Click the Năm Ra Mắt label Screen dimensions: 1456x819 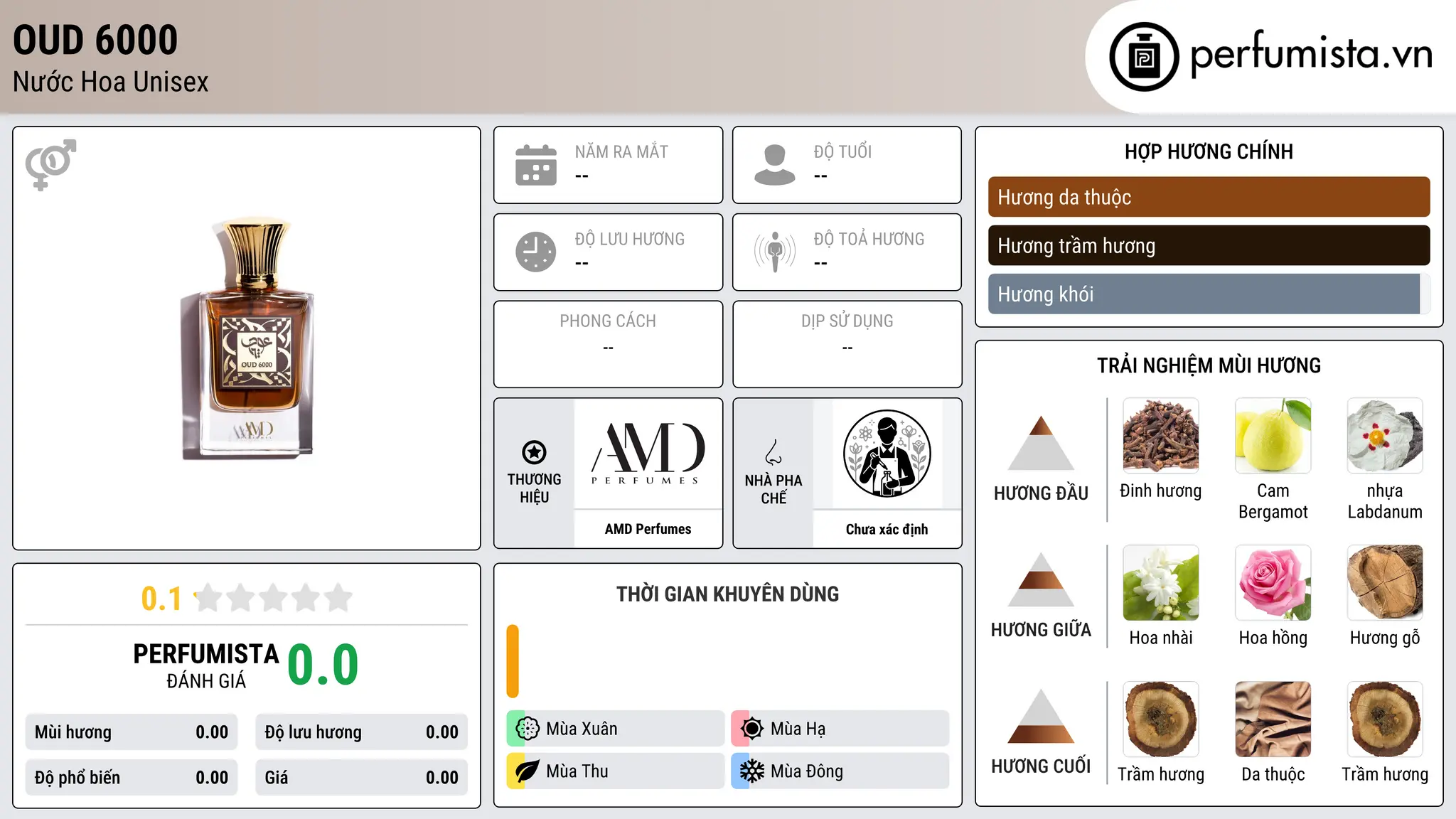point(621,151)
